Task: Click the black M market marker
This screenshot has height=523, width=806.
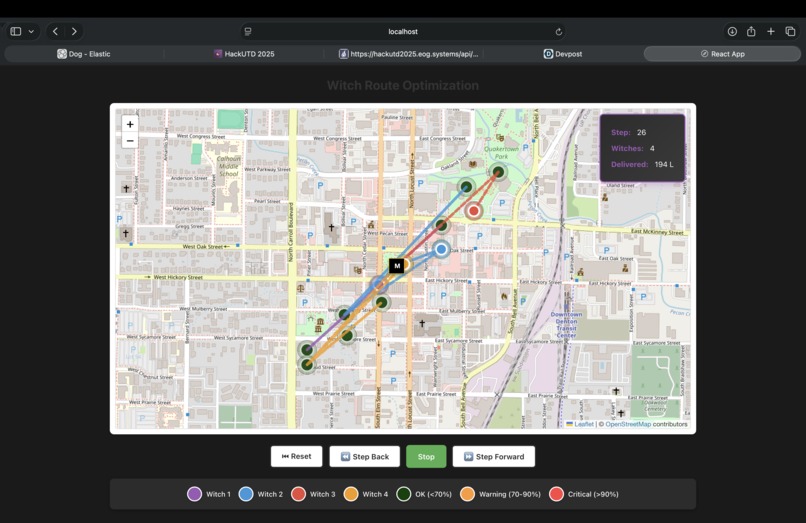Action: 396,266
